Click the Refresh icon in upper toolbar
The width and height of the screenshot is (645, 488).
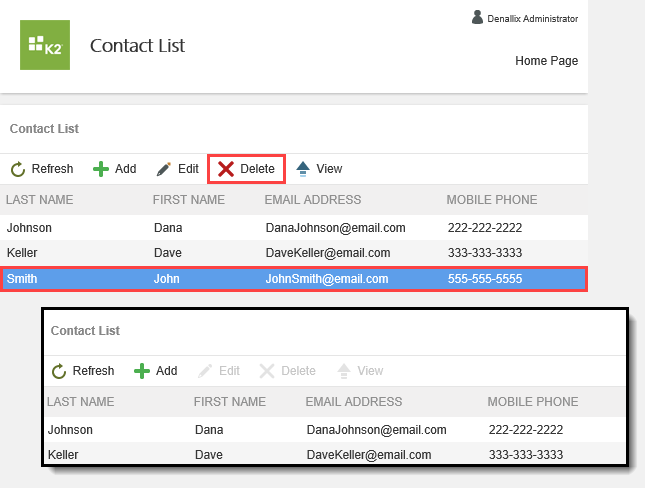point(18,169)
